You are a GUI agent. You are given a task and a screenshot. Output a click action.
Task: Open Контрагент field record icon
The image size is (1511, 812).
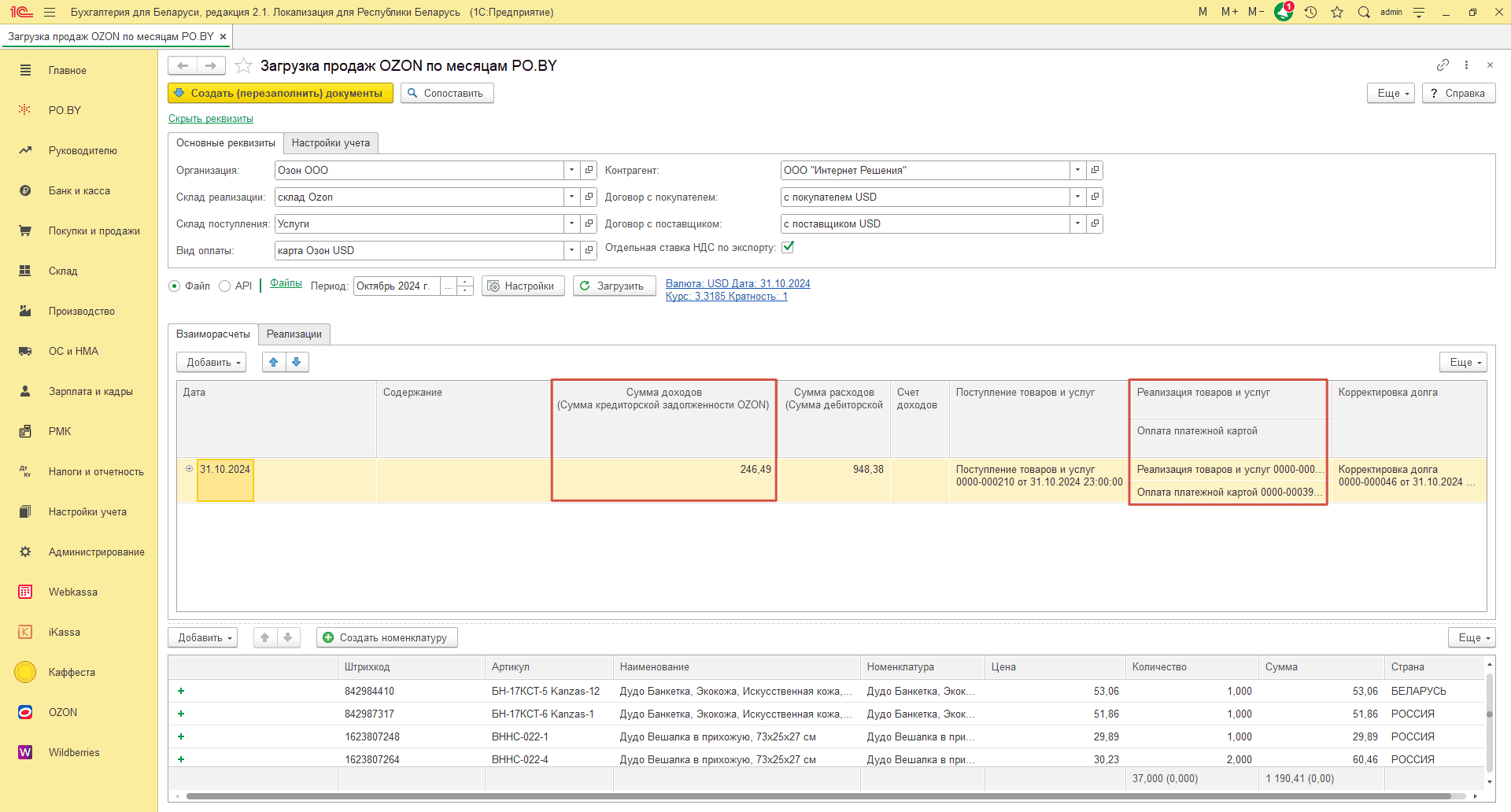pos(1095,170)
